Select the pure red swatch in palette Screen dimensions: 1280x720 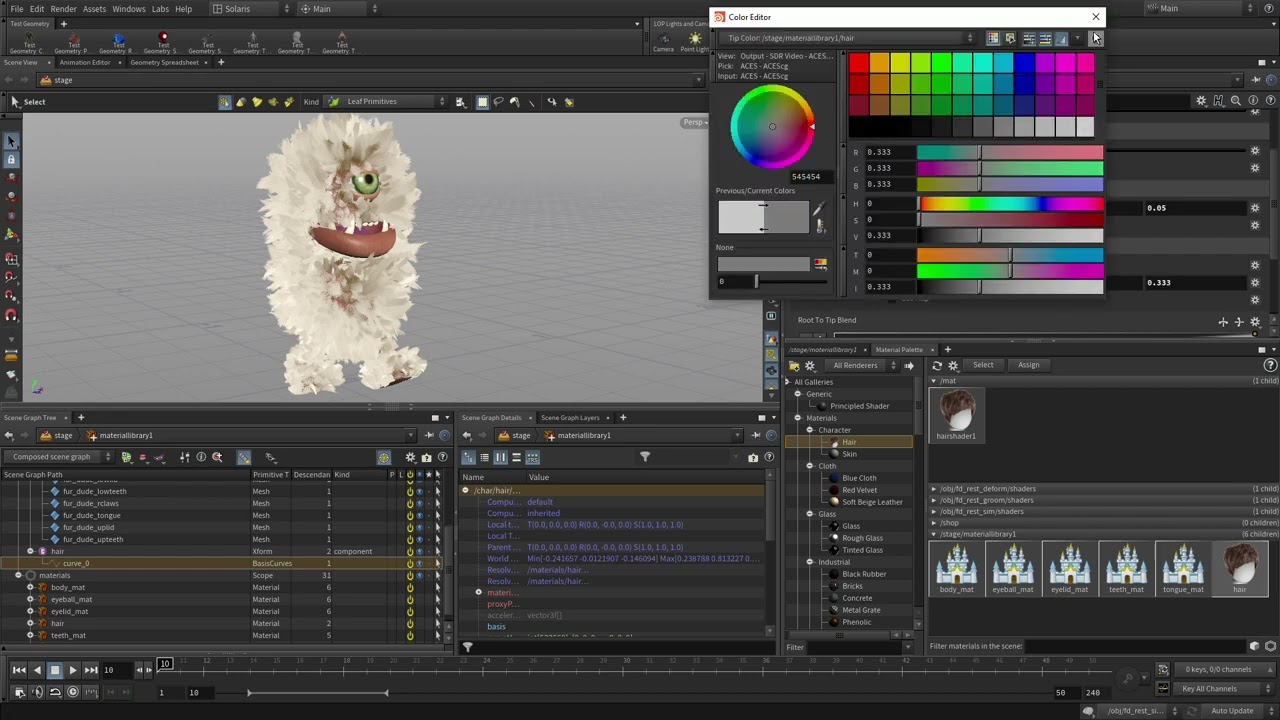click(x=859, y=64)
